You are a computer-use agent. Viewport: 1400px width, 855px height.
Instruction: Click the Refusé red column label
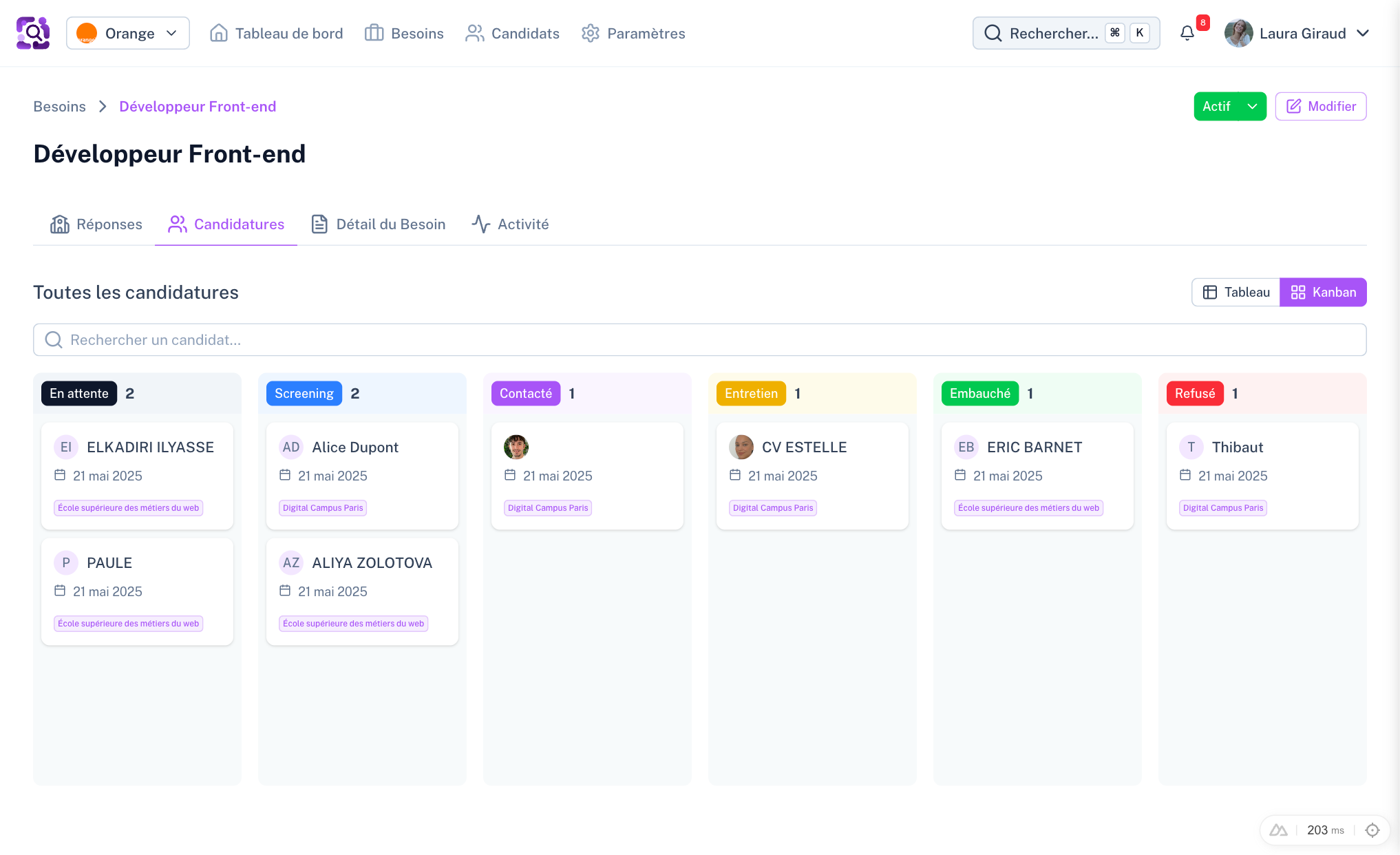(1194, 393)
